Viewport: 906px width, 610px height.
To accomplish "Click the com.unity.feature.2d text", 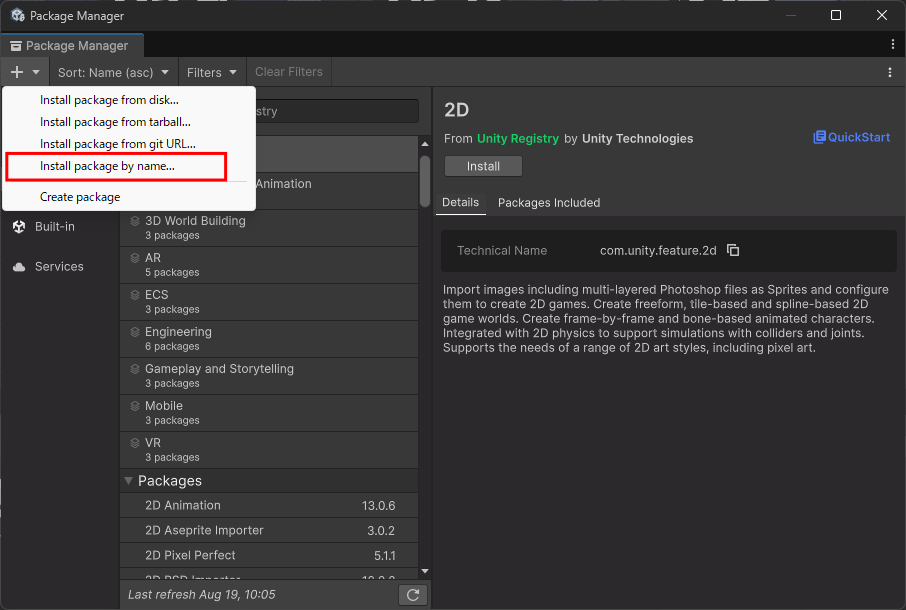I will click(x=658, y=251).
